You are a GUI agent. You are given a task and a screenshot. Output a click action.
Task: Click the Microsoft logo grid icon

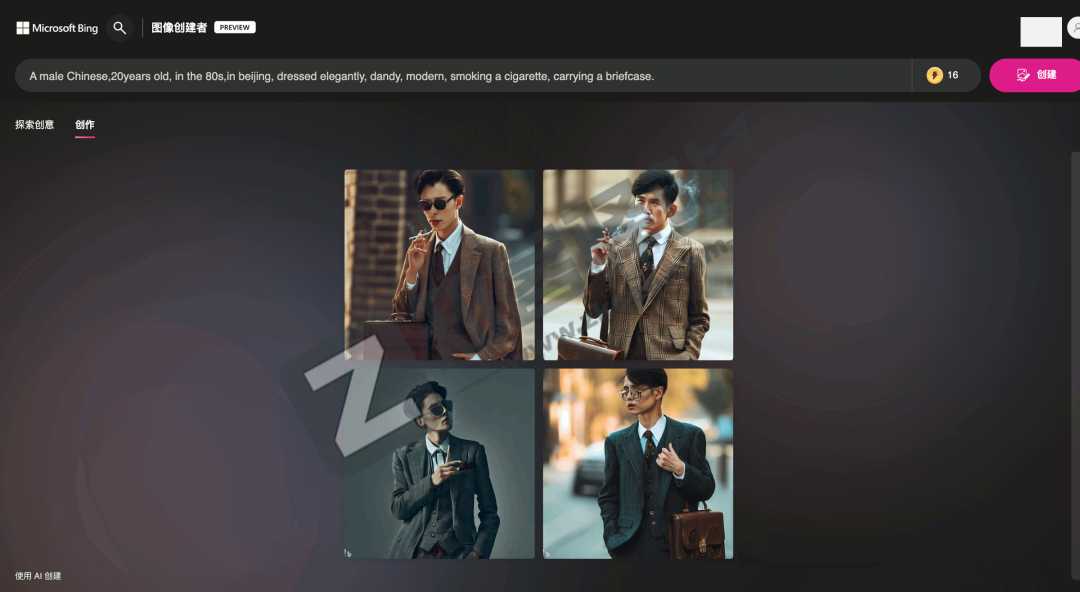coord(22,27)
